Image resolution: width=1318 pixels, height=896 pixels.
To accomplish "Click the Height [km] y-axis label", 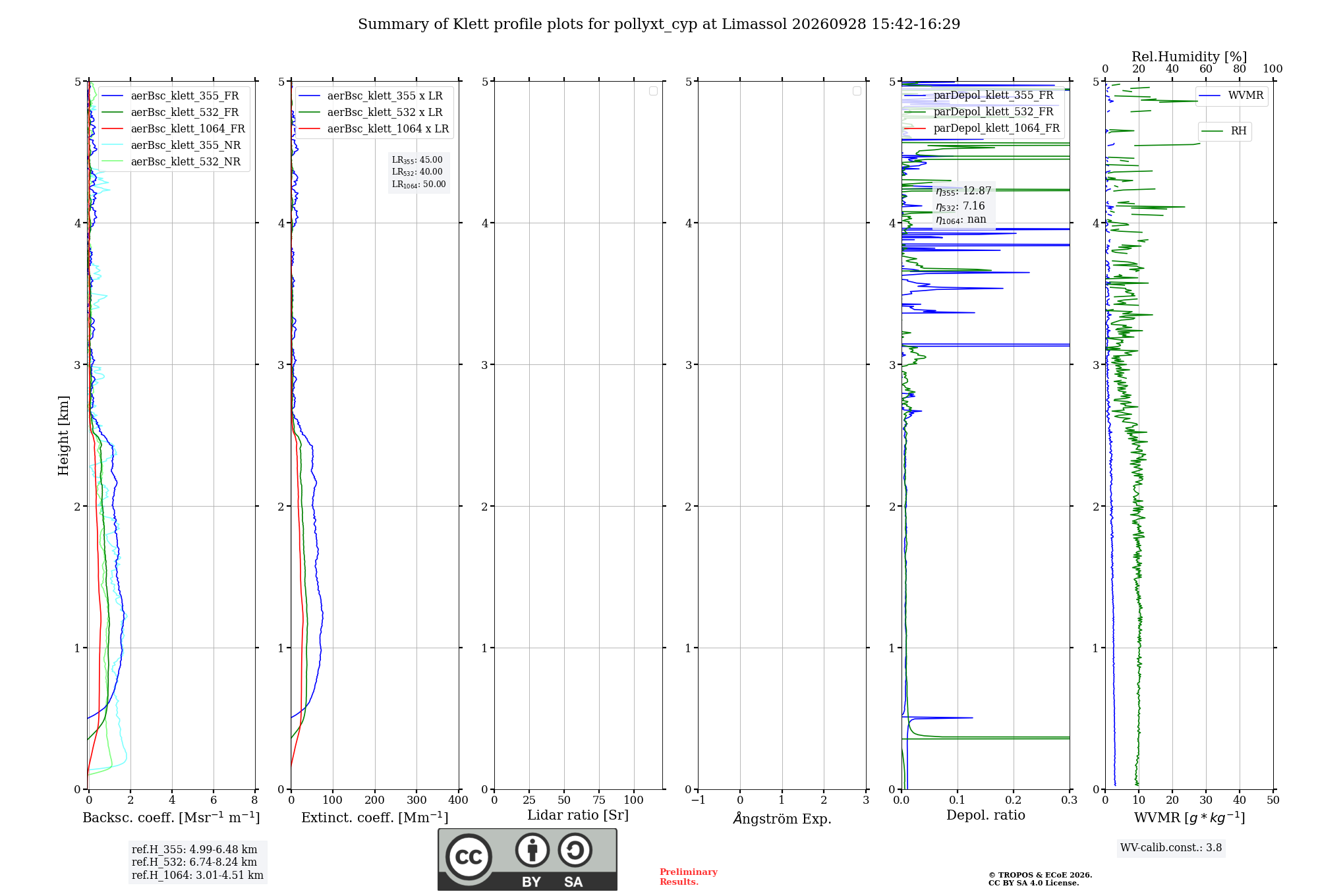I will [x=63, y=435].
